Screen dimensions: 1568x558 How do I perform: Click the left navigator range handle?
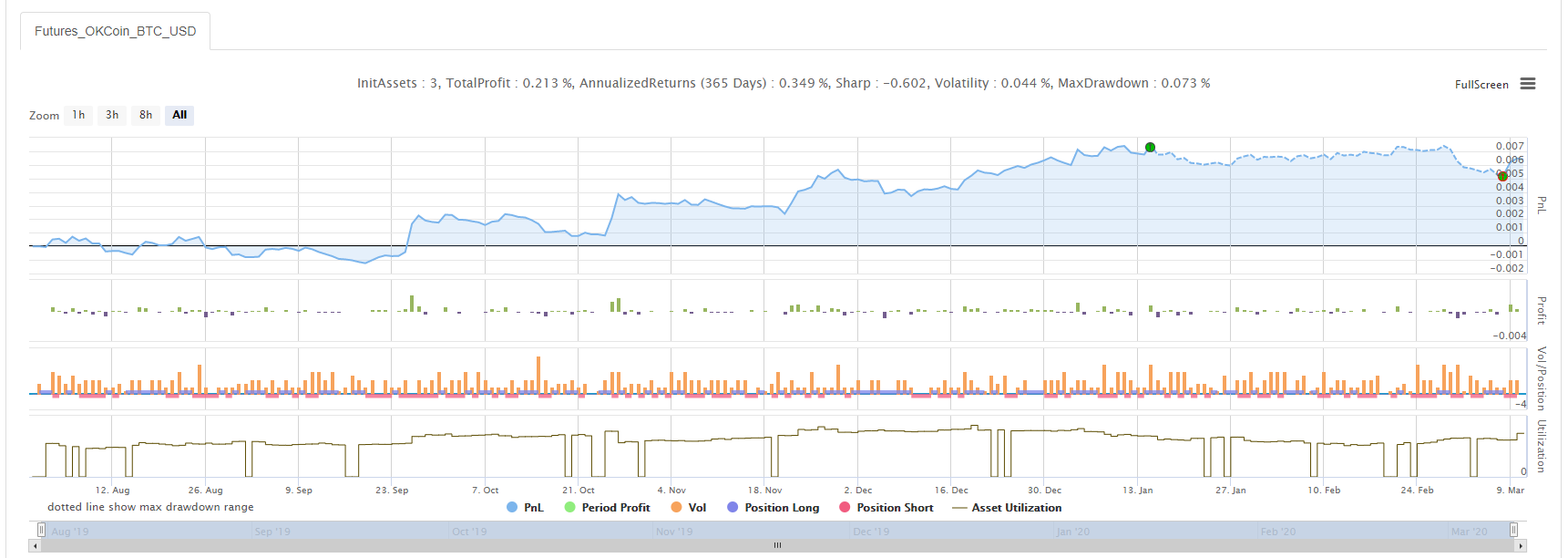(41, 530)
